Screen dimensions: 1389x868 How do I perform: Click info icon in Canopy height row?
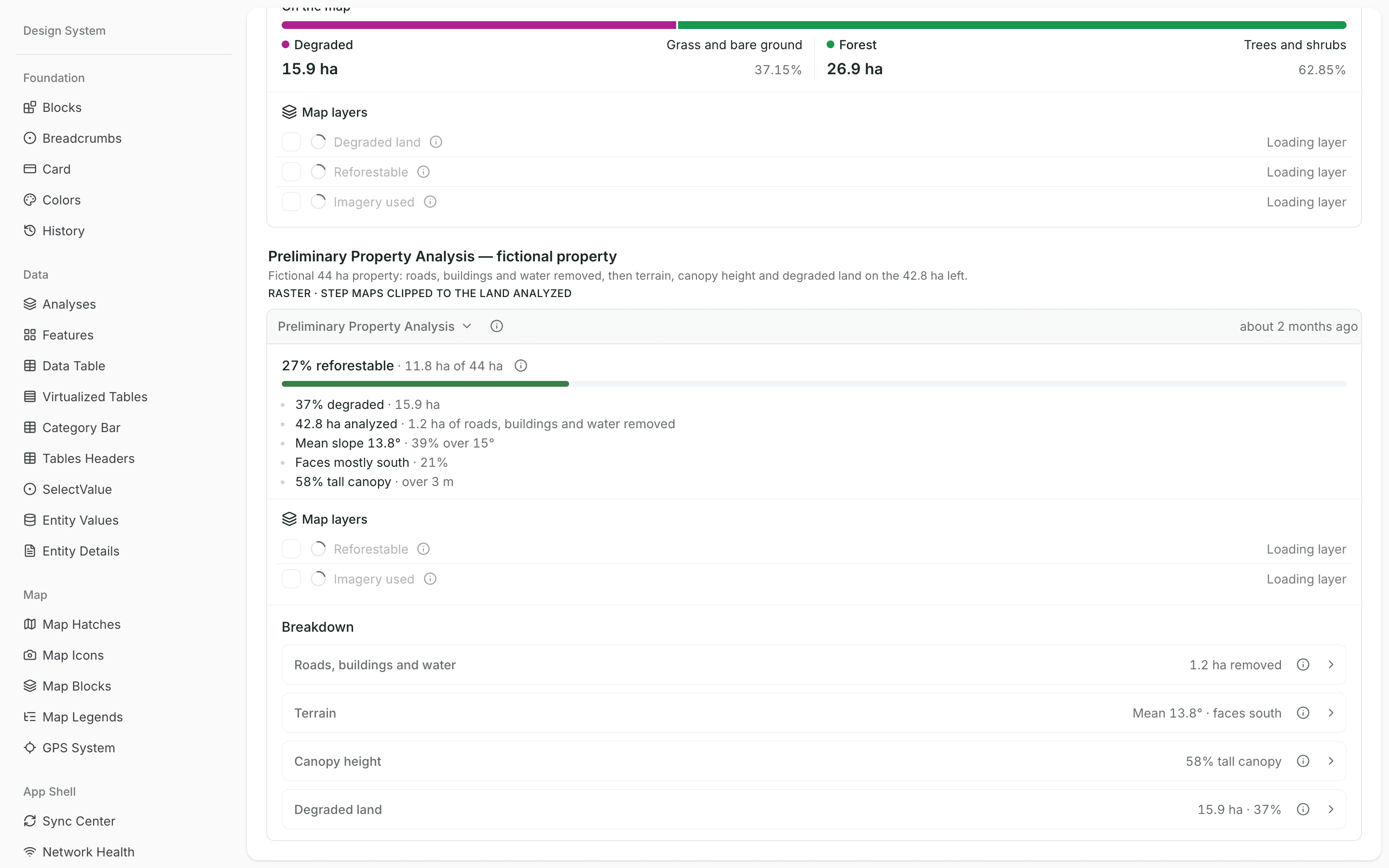point(1303,760)
